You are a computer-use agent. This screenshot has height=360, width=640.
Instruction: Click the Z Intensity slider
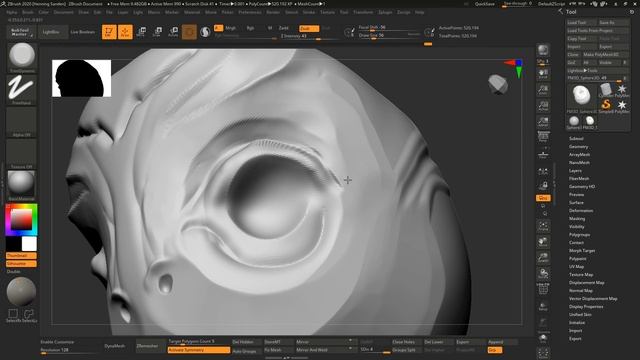[309, 36]
